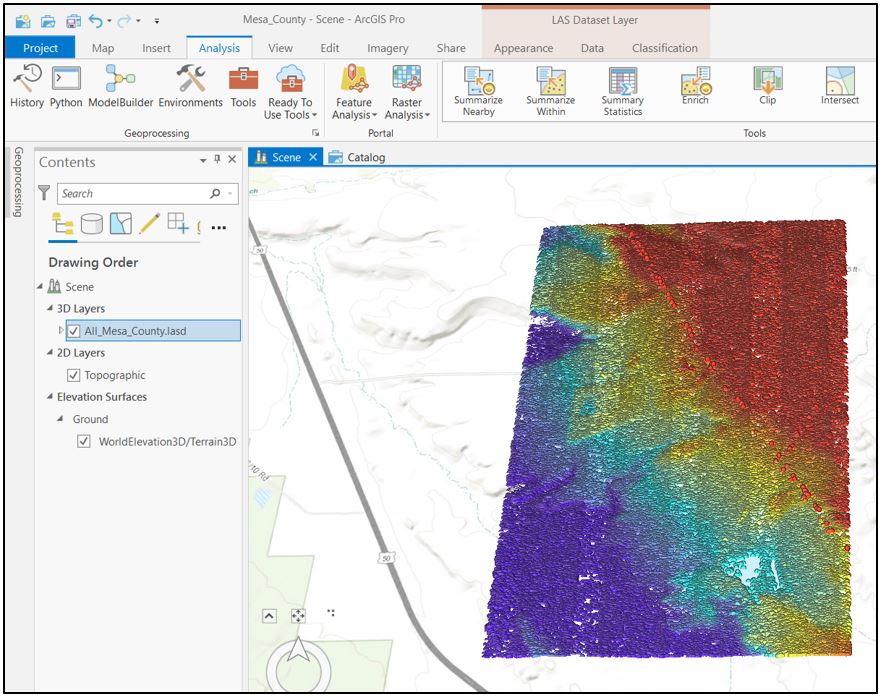
Task: Open the Python window
Action: tap(65, 90)
